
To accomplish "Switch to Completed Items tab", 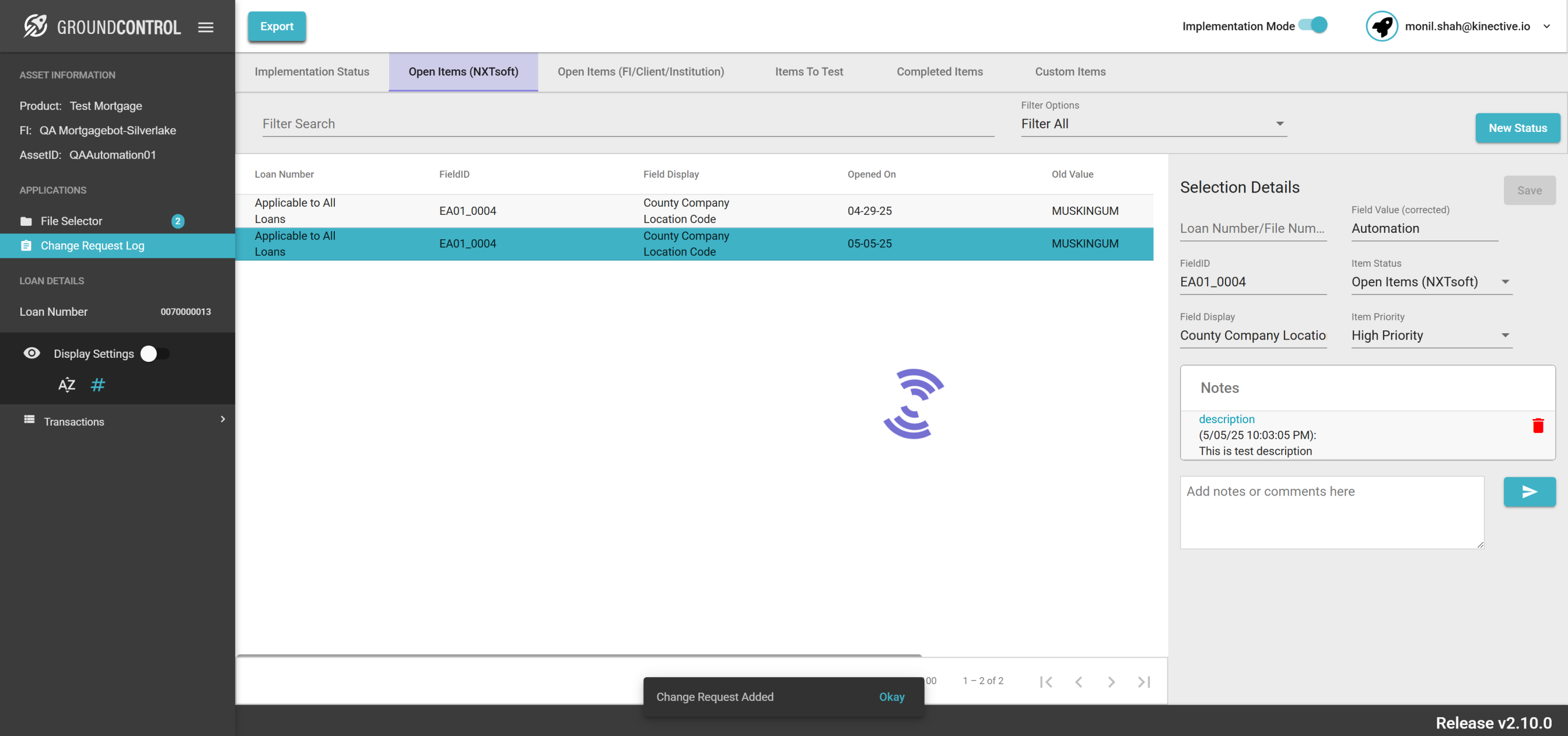I will [939, 71].
